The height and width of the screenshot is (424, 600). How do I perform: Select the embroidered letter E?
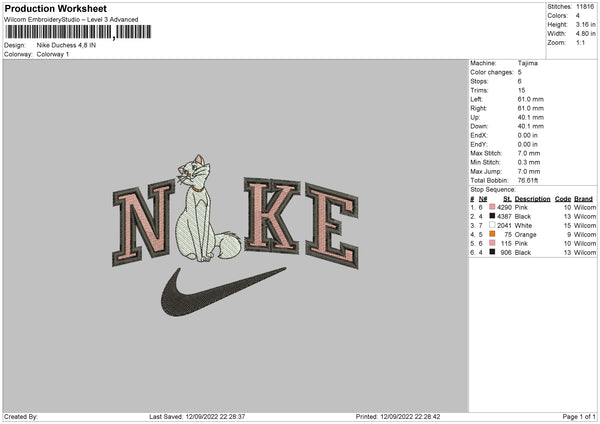point(332,226)
